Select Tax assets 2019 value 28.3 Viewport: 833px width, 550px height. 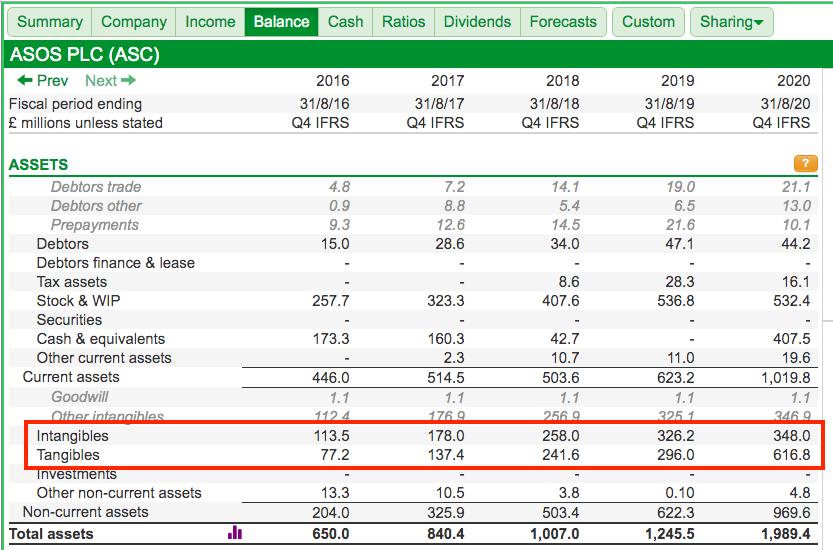[679, 282]
